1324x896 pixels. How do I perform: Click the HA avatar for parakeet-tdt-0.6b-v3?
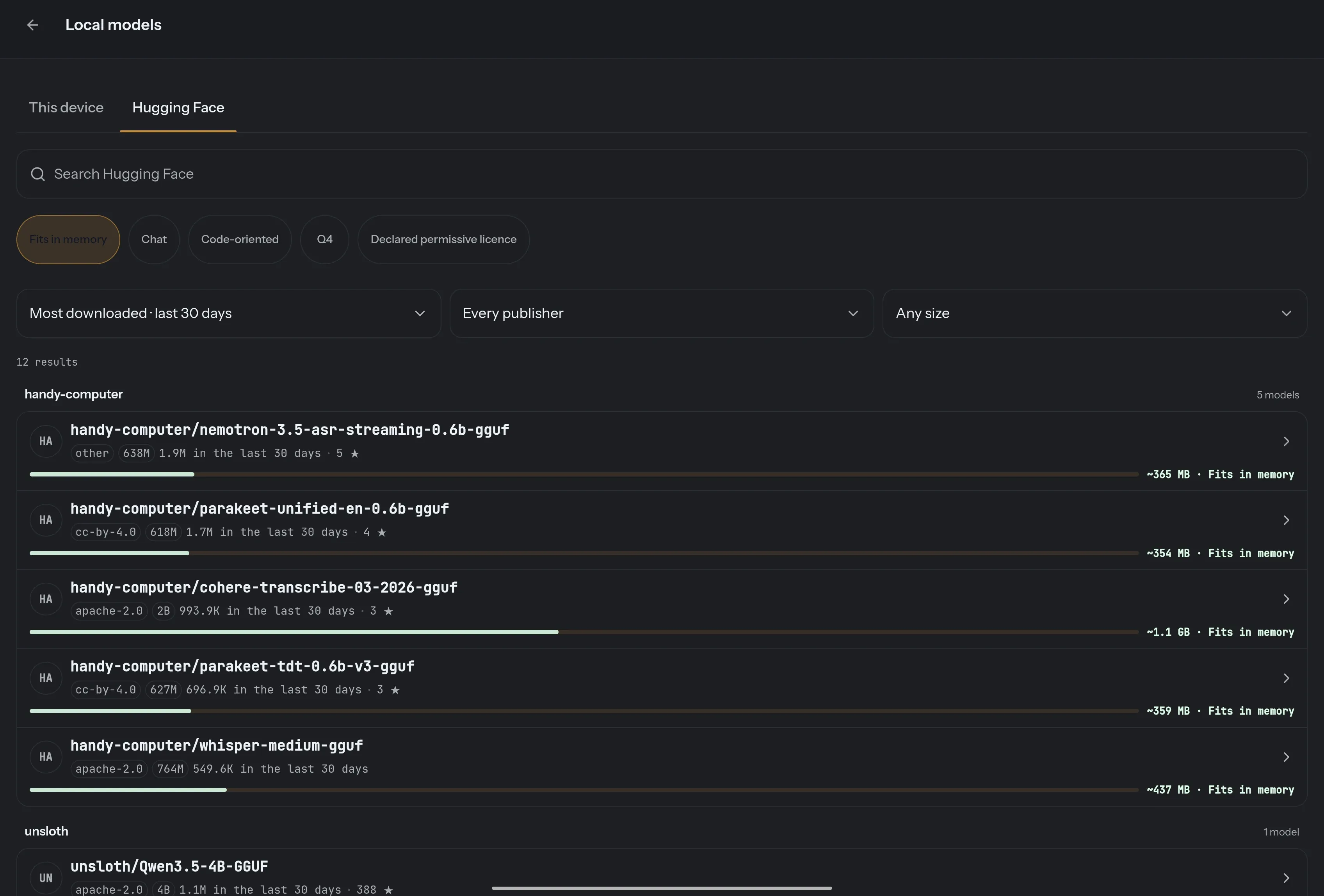(x=46, y=678)
